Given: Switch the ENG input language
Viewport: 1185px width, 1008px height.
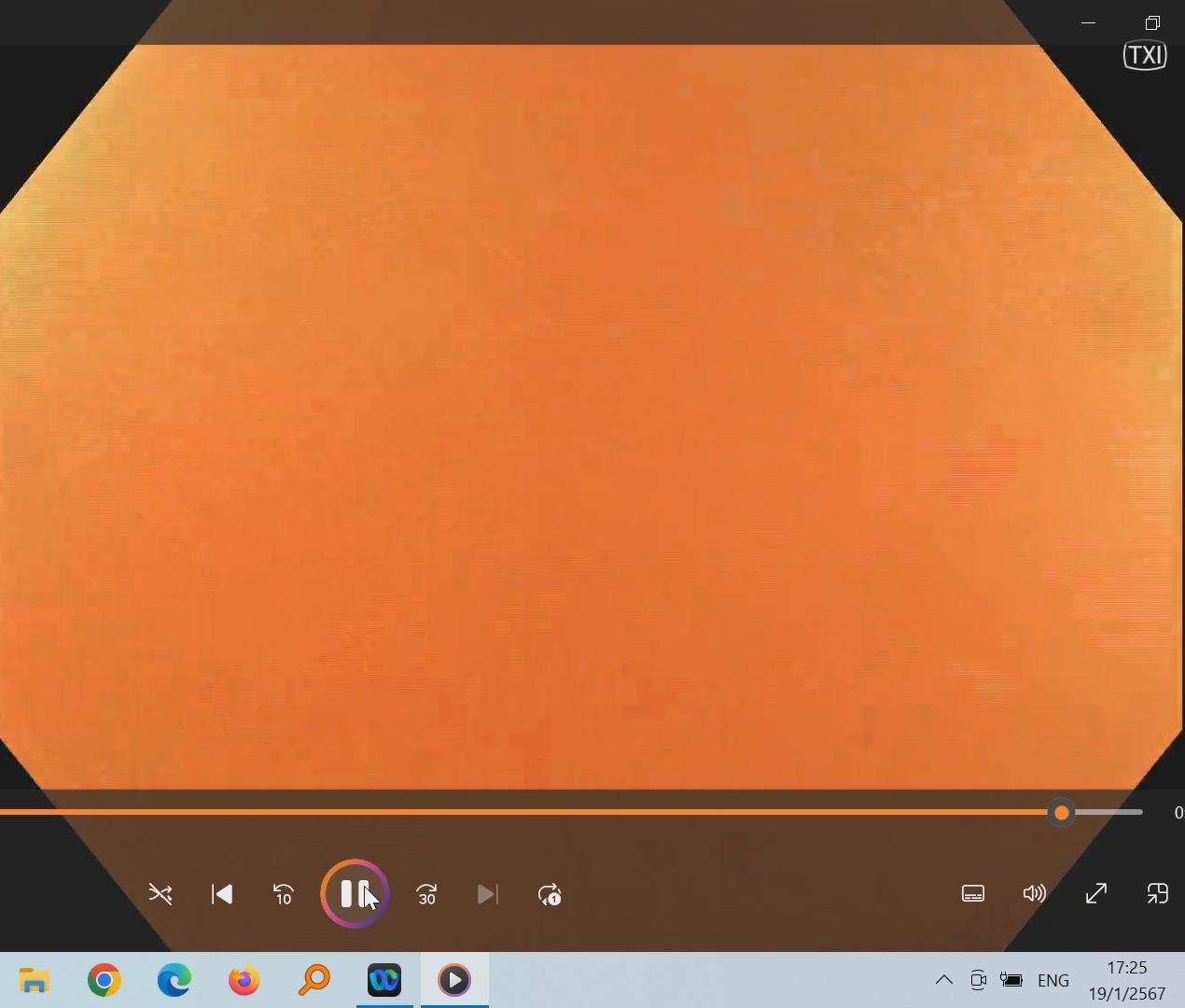Looking at the screenshot, I should tap(1053, 980).
